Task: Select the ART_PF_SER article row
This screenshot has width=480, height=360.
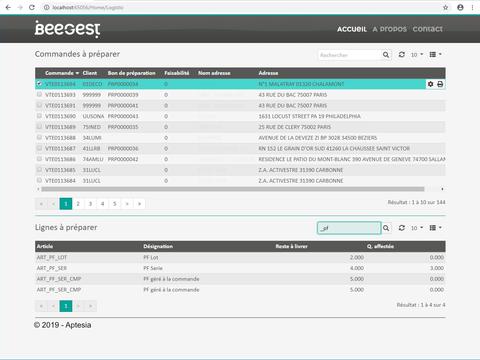Action: (240, 268)
